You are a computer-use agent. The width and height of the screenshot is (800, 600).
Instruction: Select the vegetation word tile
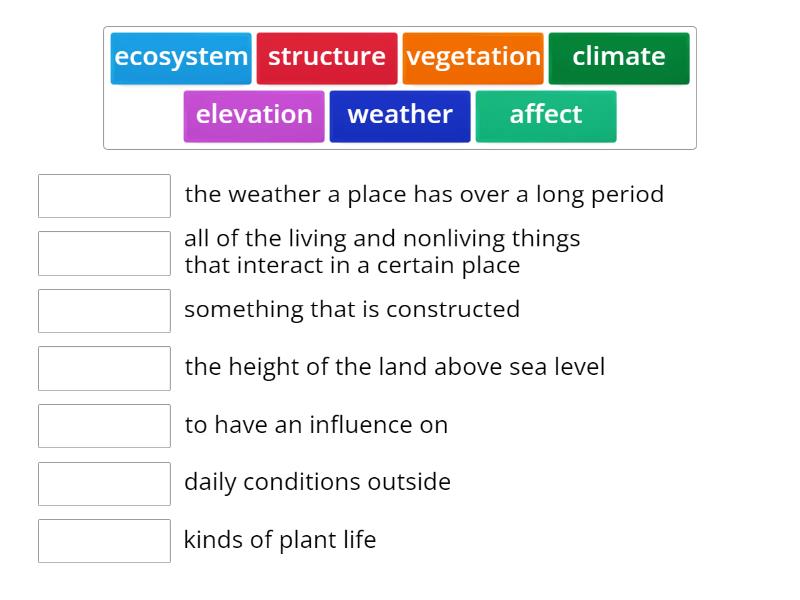pos(473,57)
